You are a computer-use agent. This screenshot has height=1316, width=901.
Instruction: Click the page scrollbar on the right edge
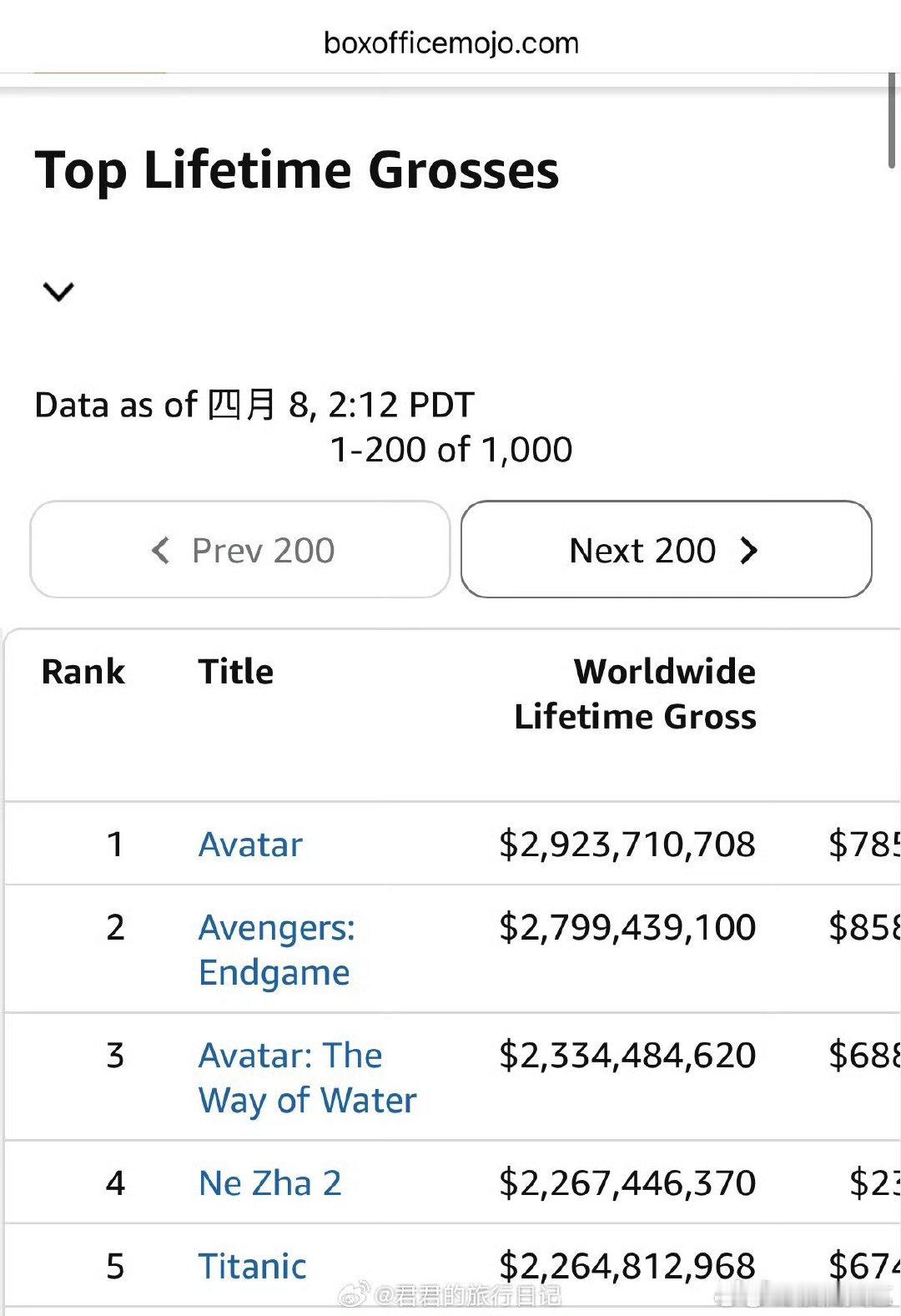click(x=892, y=121)
